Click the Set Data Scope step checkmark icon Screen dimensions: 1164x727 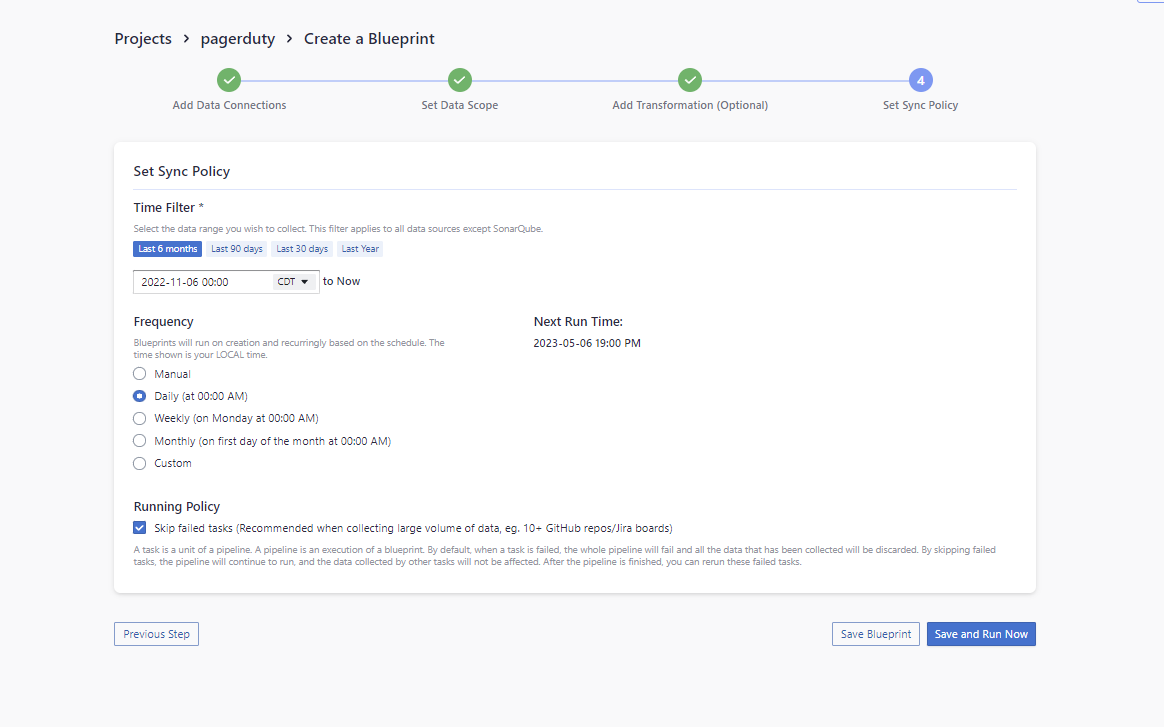(x=459, y=80)
